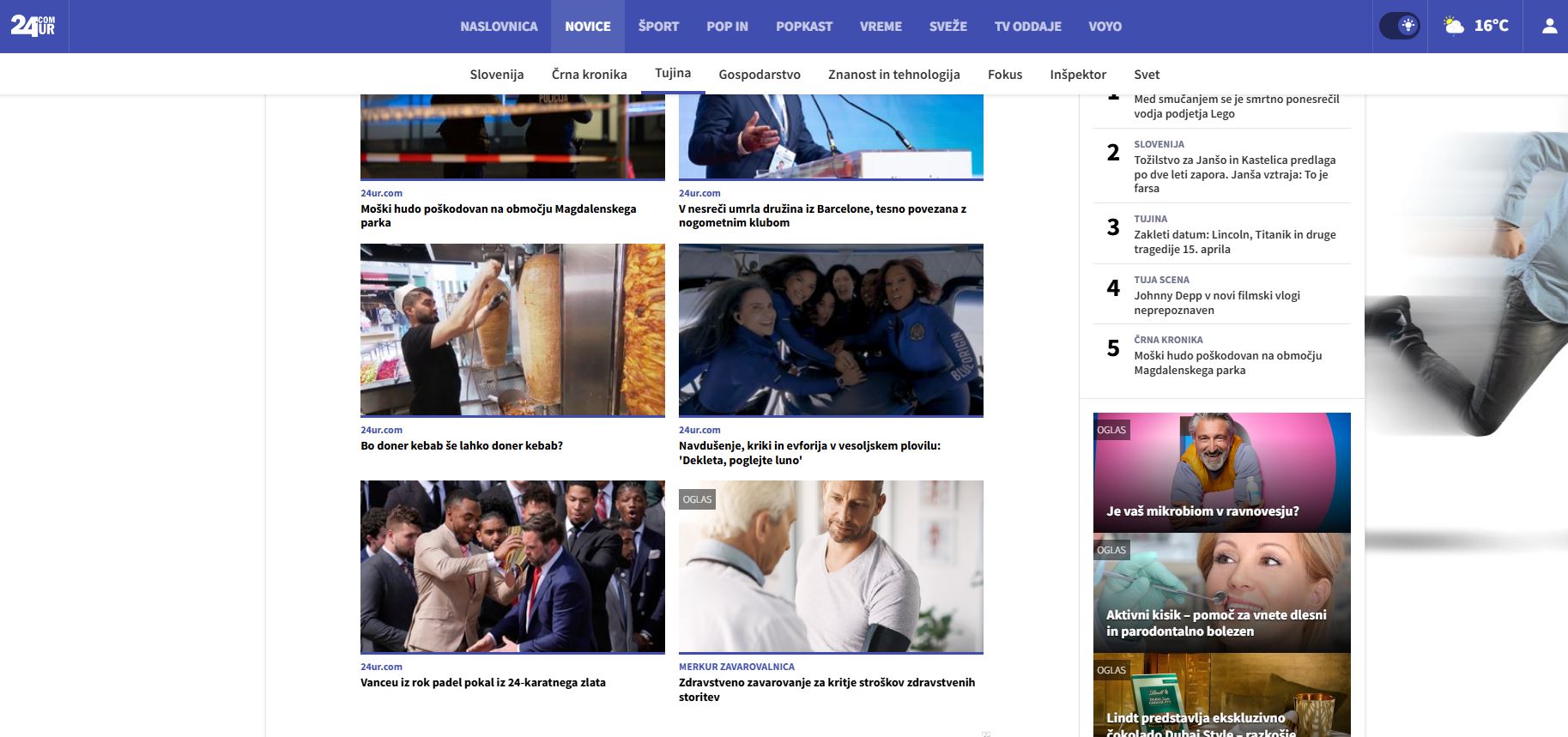Viewport: 1568px width, 737px height.
Task: Open the user profile icon
Action: [1549, 26]
